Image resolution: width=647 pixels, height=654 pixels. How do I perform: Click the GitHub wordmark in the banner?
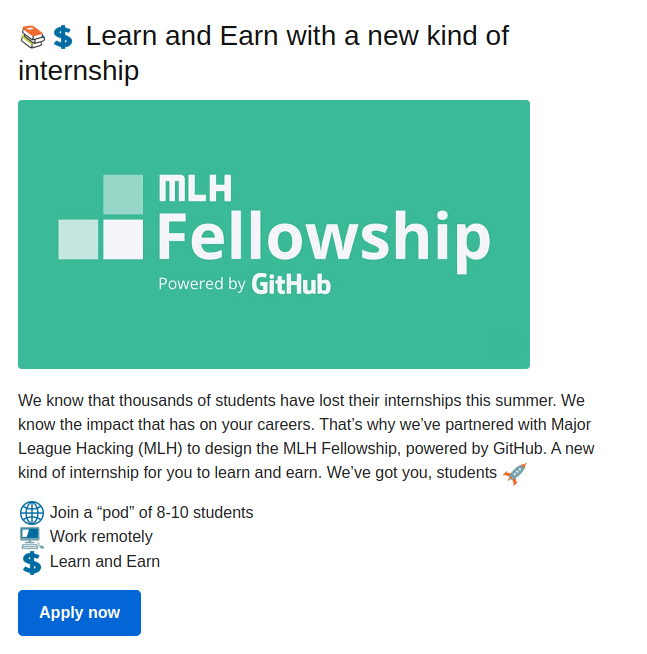pos(291,284)
